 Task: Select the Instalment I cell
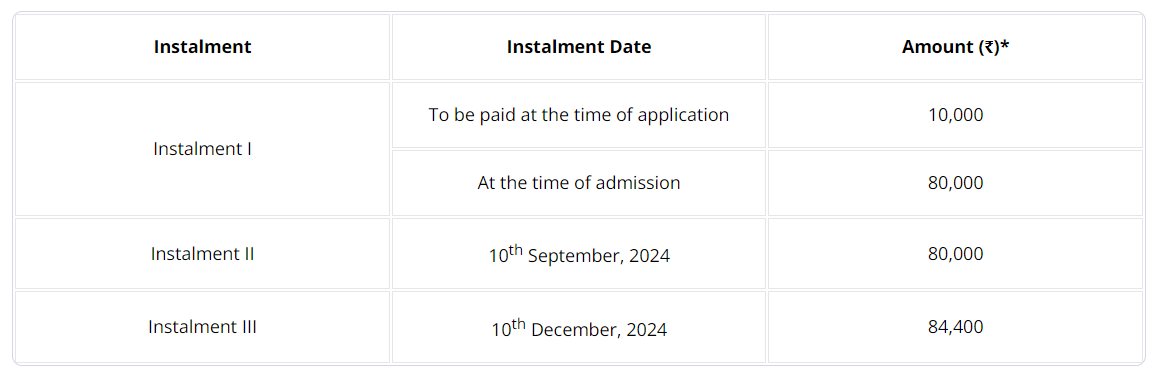coord(202,149)
